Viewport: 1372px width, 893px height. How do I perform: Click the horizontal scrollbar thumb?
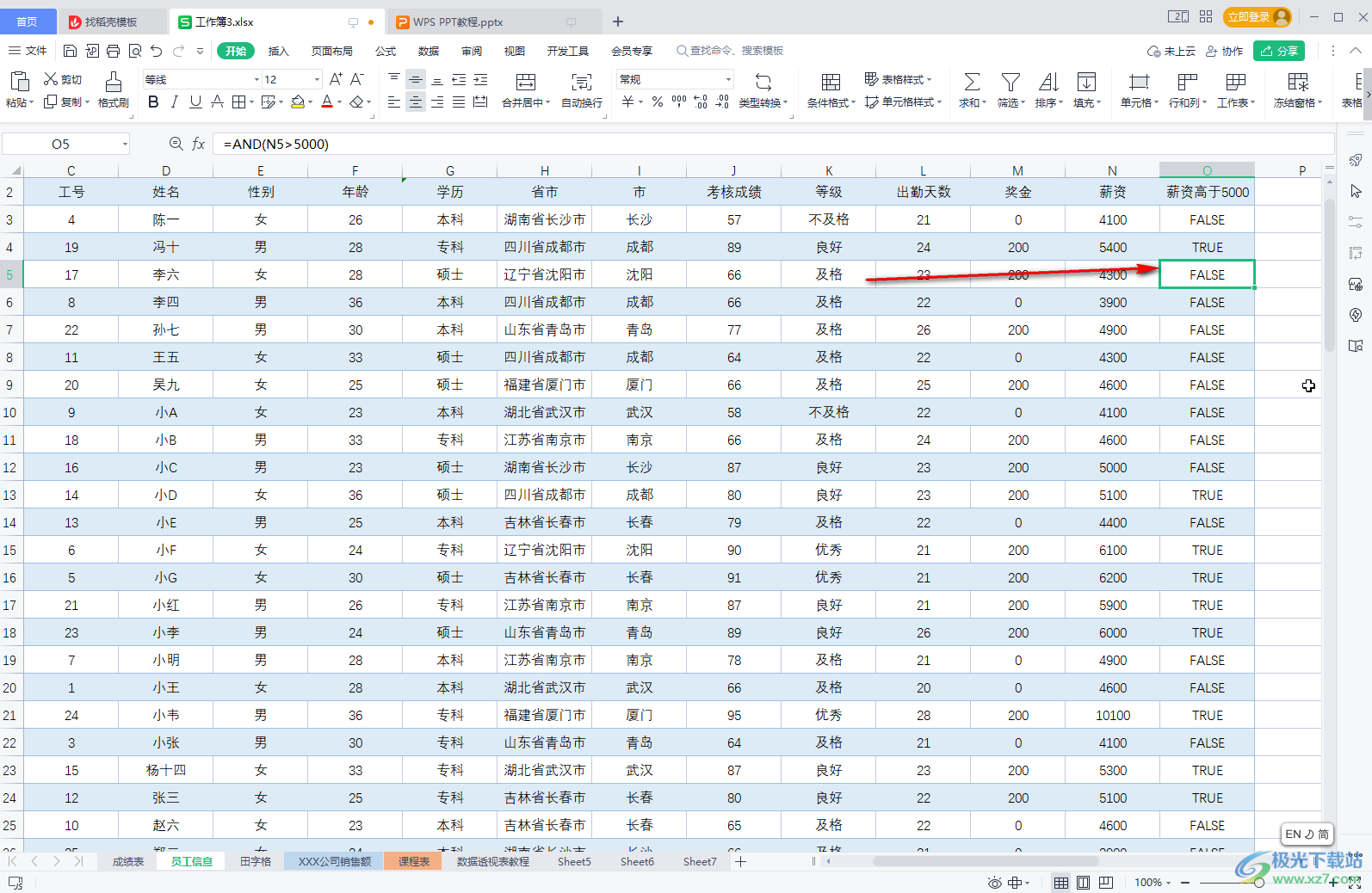click(986, 861)
